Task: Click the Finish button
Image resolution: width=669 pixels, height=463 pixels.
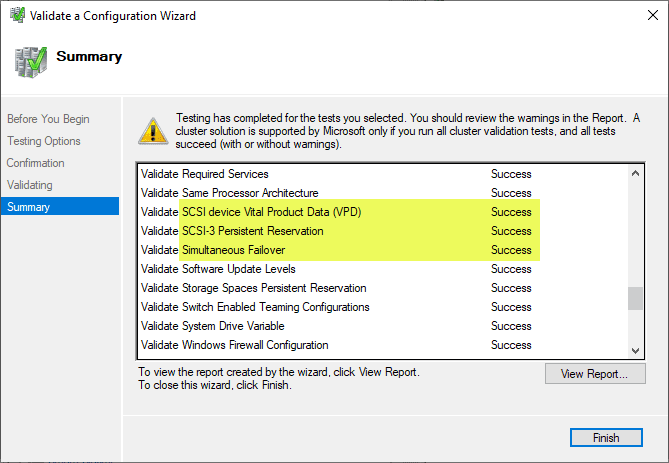Action: pyautogui.click(x=606, y=437)
